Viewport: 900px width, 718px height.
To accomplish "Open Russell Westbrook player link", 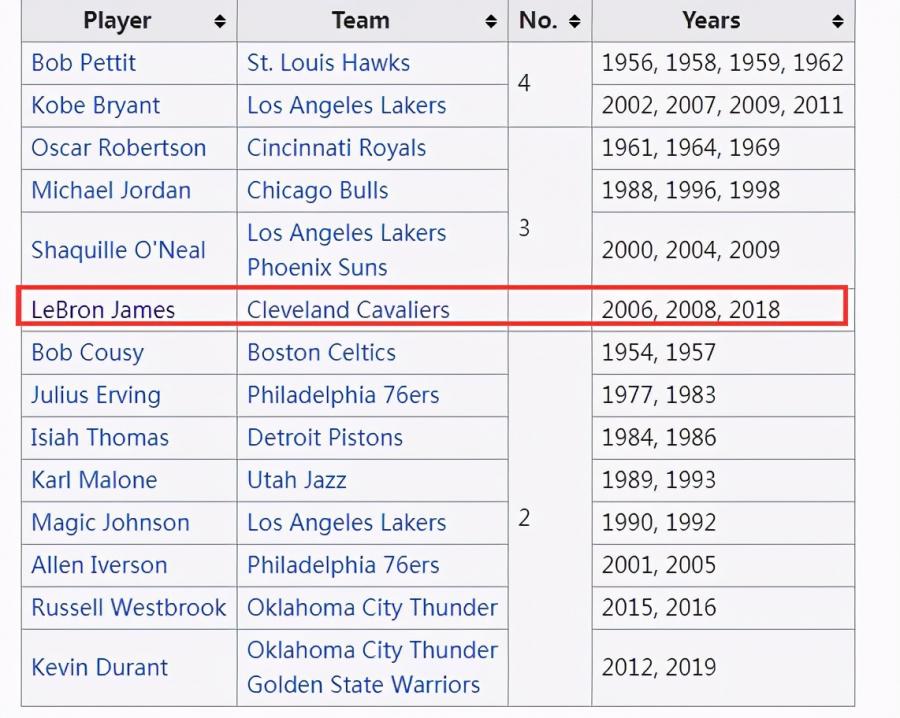I will click(129, 607).
